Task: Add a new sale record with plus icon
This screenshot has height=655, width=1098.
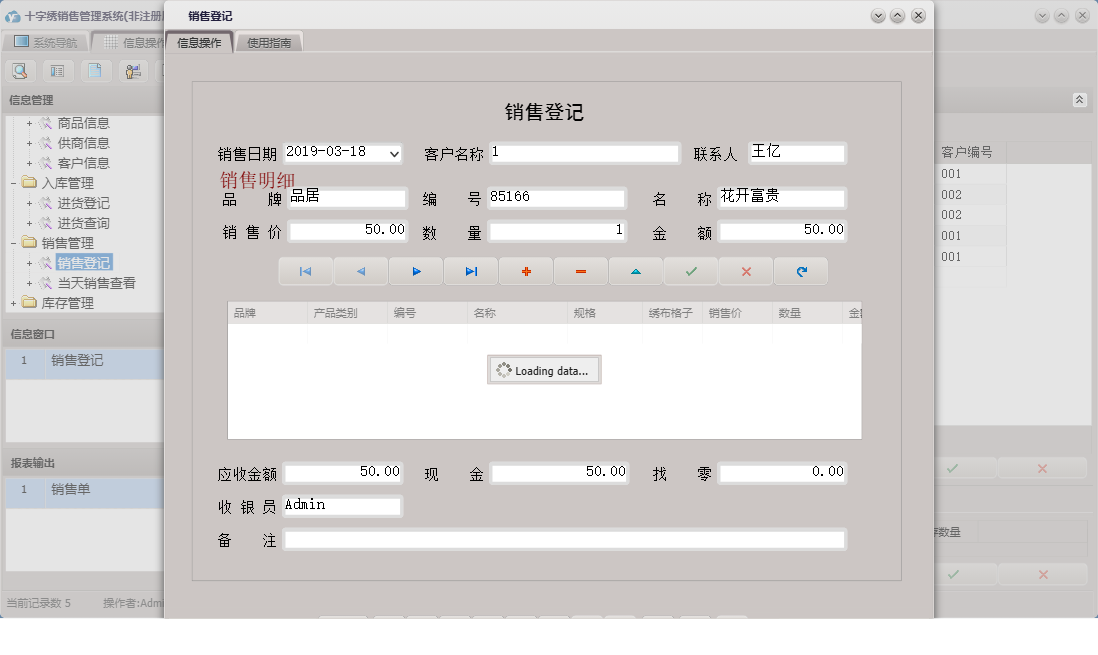Action: (526, 271)
